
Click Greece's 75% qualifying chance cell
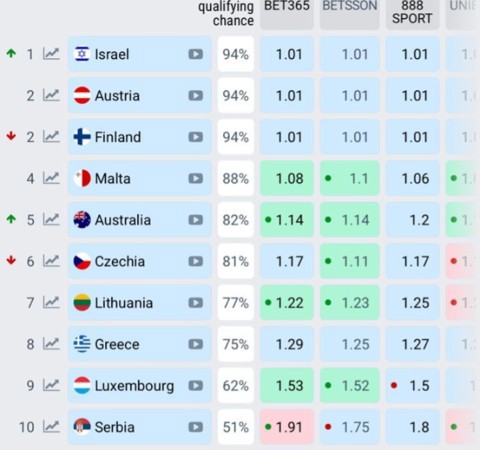click(x=236, y=344)
